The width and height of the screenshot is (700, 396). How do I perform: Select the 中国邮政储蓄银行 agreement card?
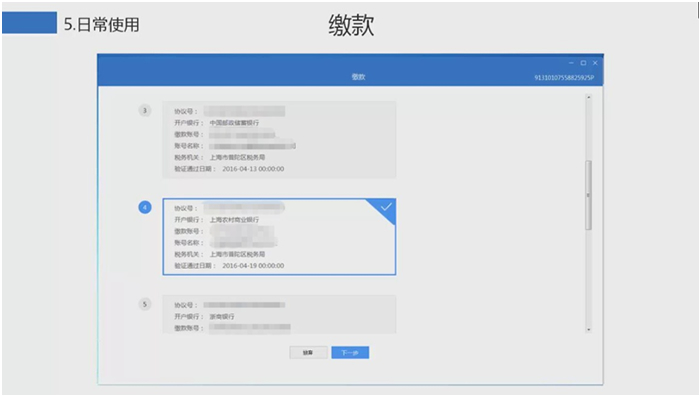click(x=279, y=140)
